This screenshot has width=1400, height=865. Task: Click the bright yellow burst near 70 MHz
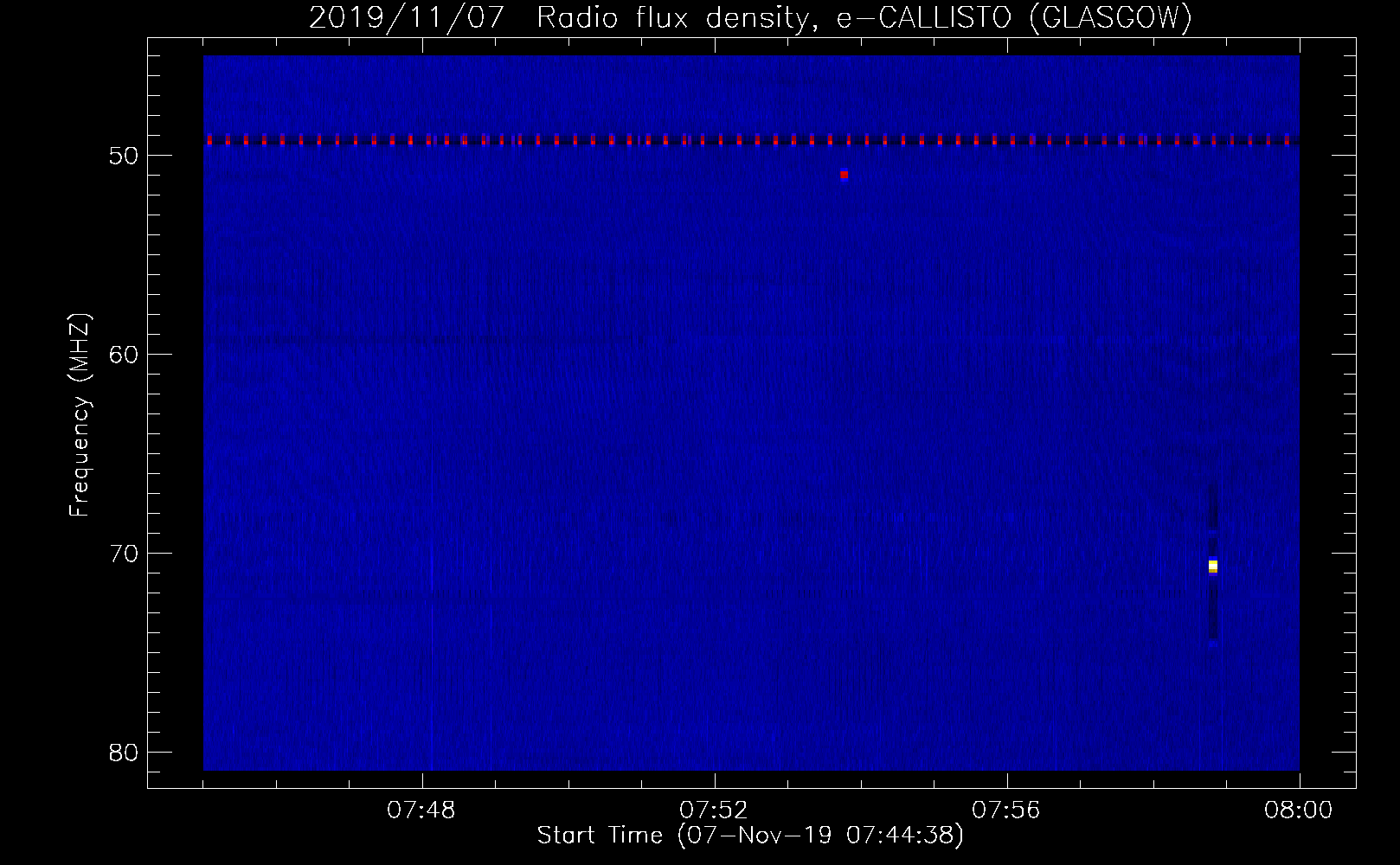tap(1213, 566)
